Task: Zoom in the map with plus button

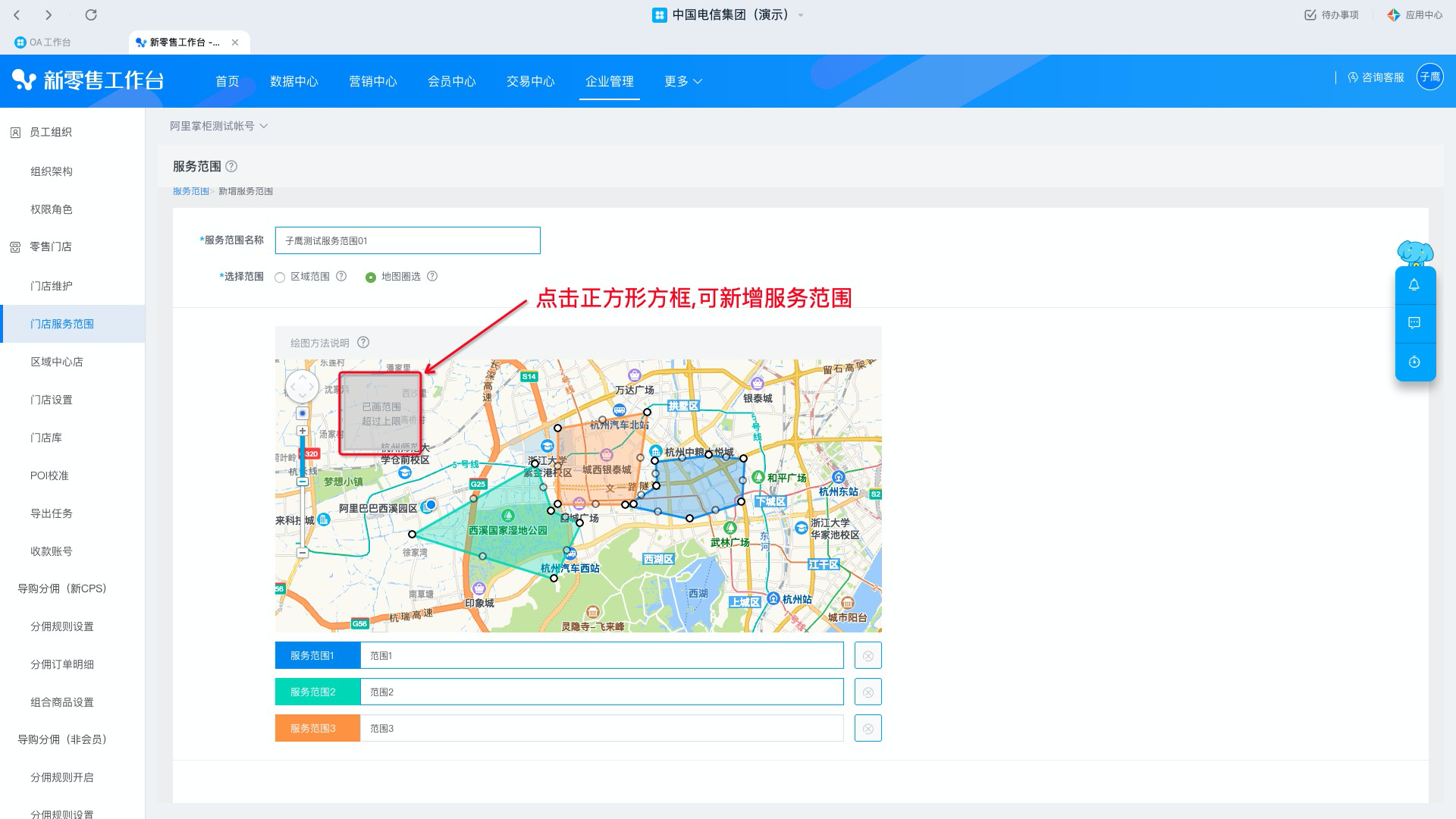Action: tap(302, 431)
